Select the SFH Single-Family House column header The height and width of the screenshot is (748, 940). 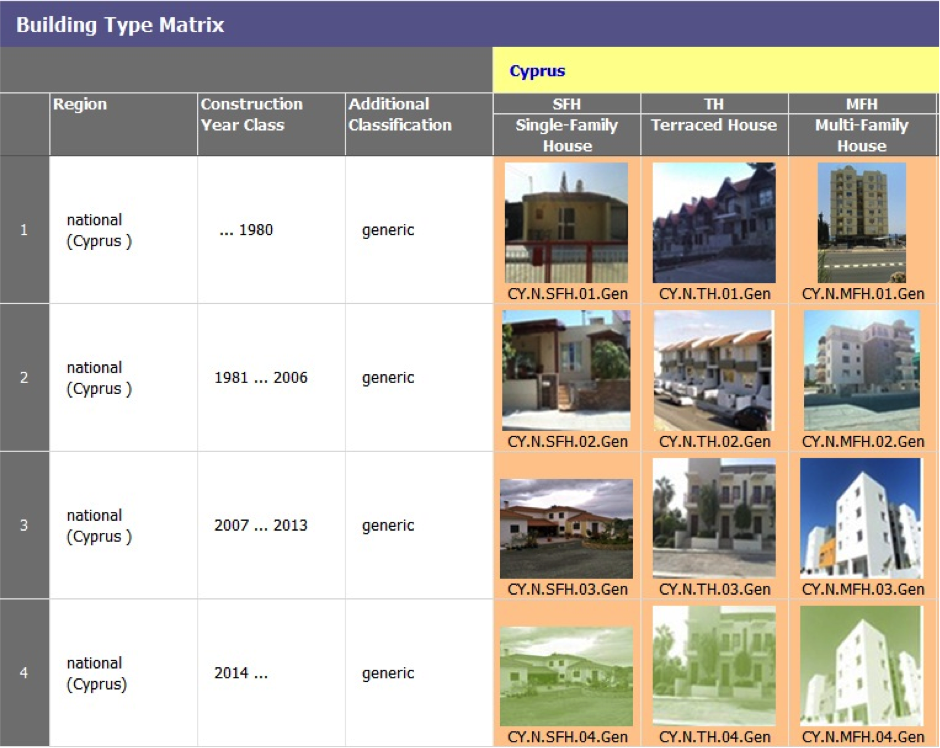click(566, 125)
